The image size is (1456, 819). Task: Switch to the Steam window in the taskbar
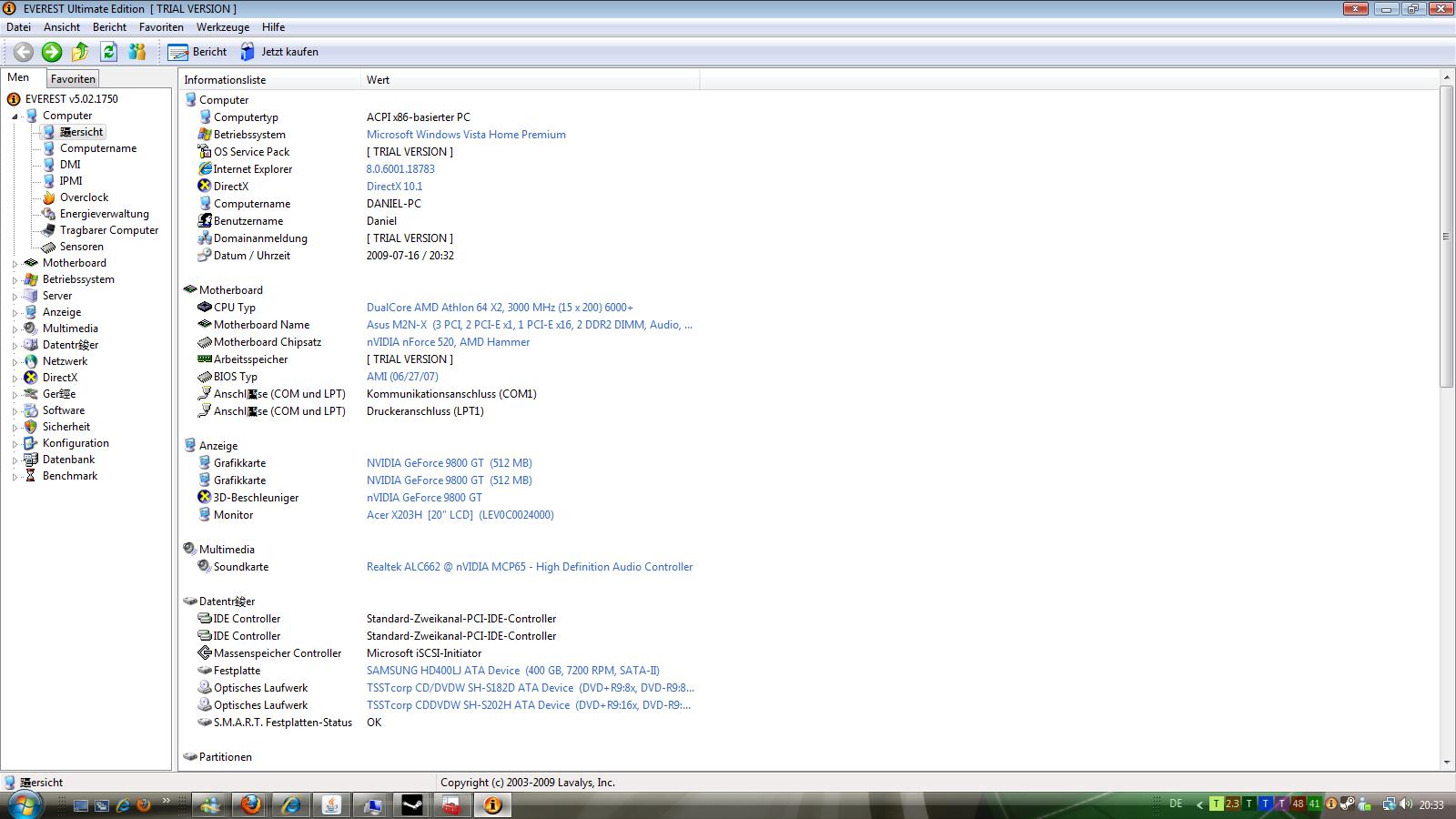point(412,804)
